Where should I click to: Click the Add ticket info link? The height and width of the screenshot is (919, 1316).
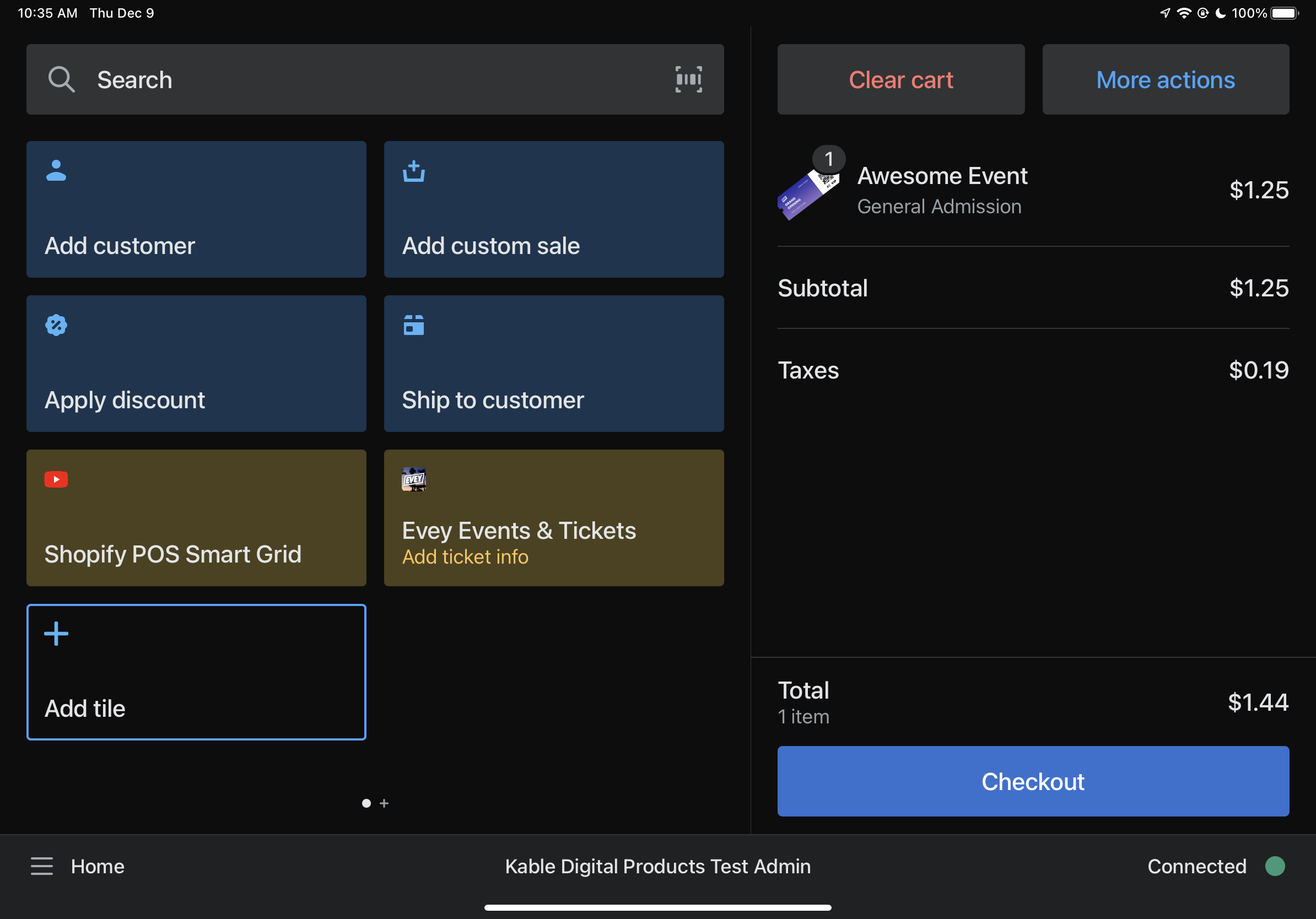click(x=465, y=556)
